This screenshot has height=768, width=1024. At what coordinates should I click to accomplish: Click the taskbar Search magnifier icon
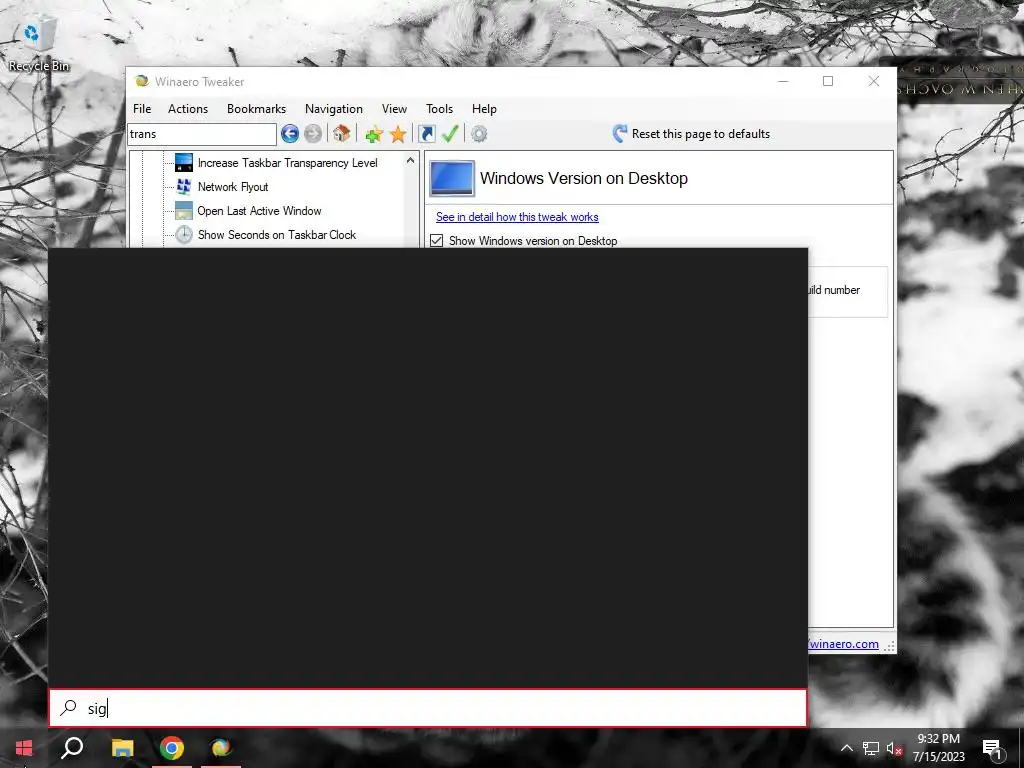tap(72, 748)
